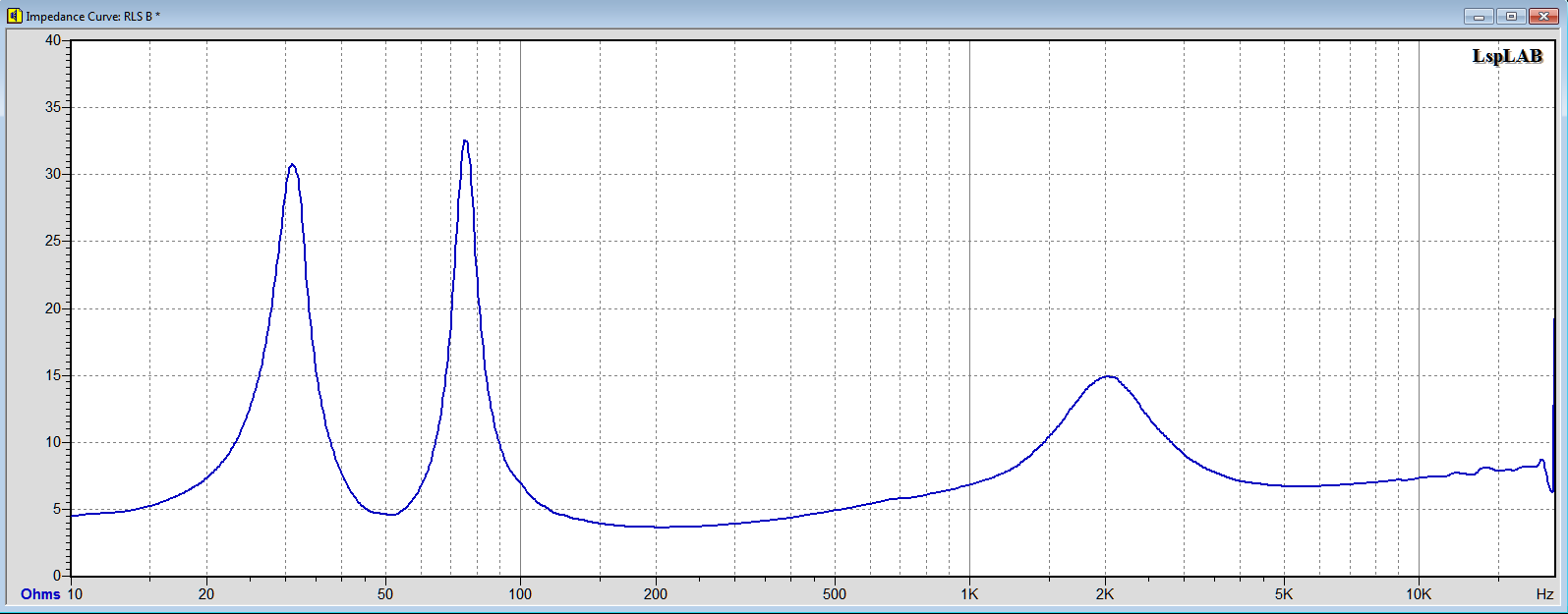Click the 'Impedance Curve: RLS B *' title text

[x=92, y=17]
